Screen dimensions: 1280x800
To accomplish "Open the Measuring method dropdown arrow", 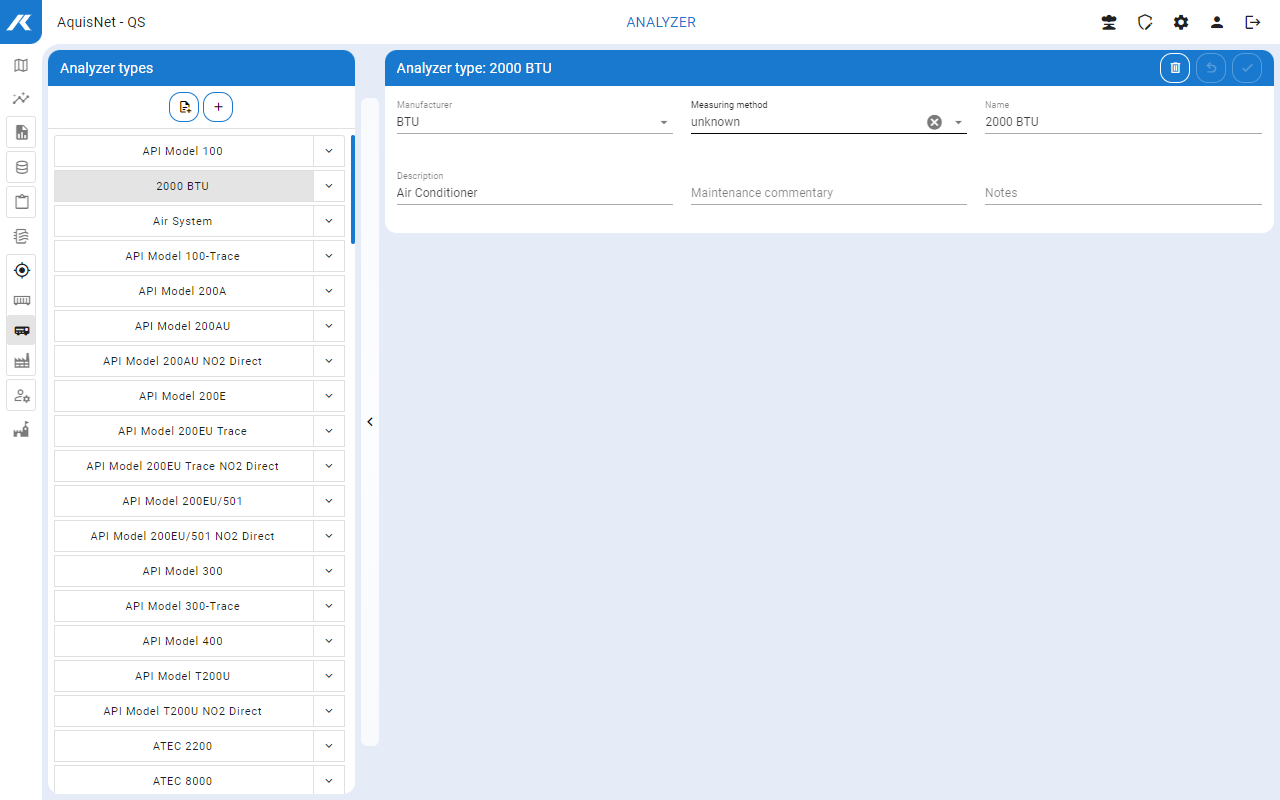I will click(958, 122).
